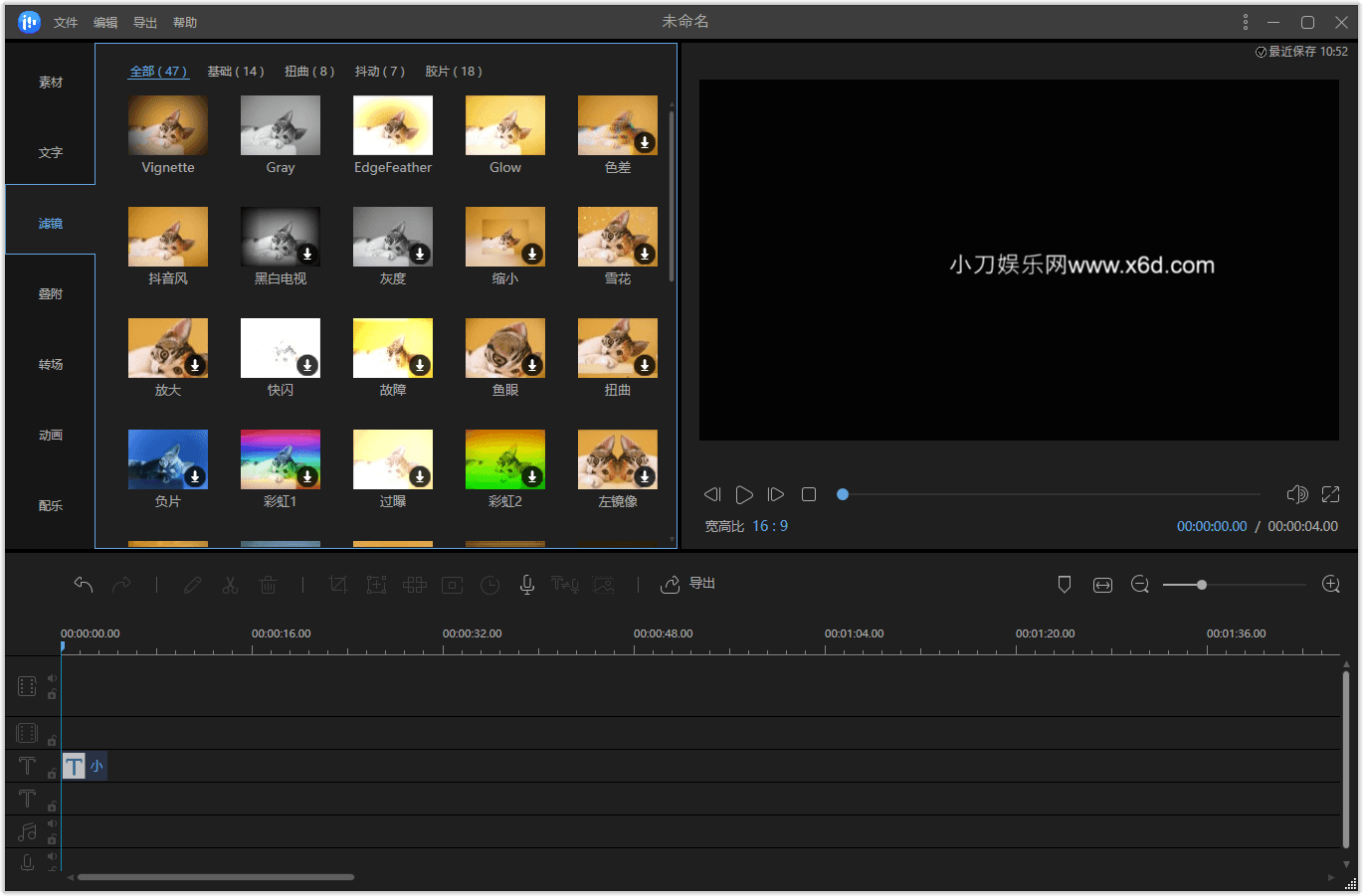The width and height of the screenshot is (1363, 896).
Task: Zoom in timeline with the plus magnifier
Action: pyautogui.click(x=1331, y=585)
